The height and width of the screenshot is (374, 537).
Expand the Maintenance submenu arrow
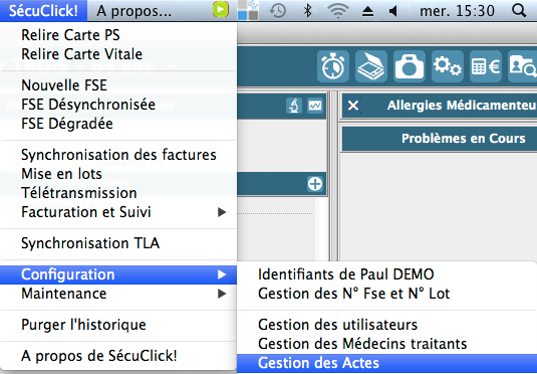pyautogui.click(x=222, y=294)
